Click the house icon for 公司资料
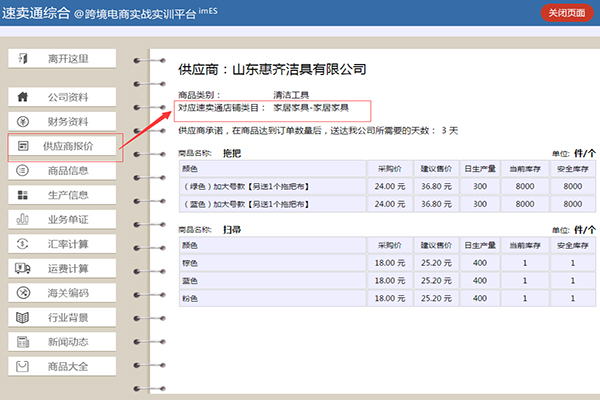Viewport: 600px width, 400px height. click(23, 97)
